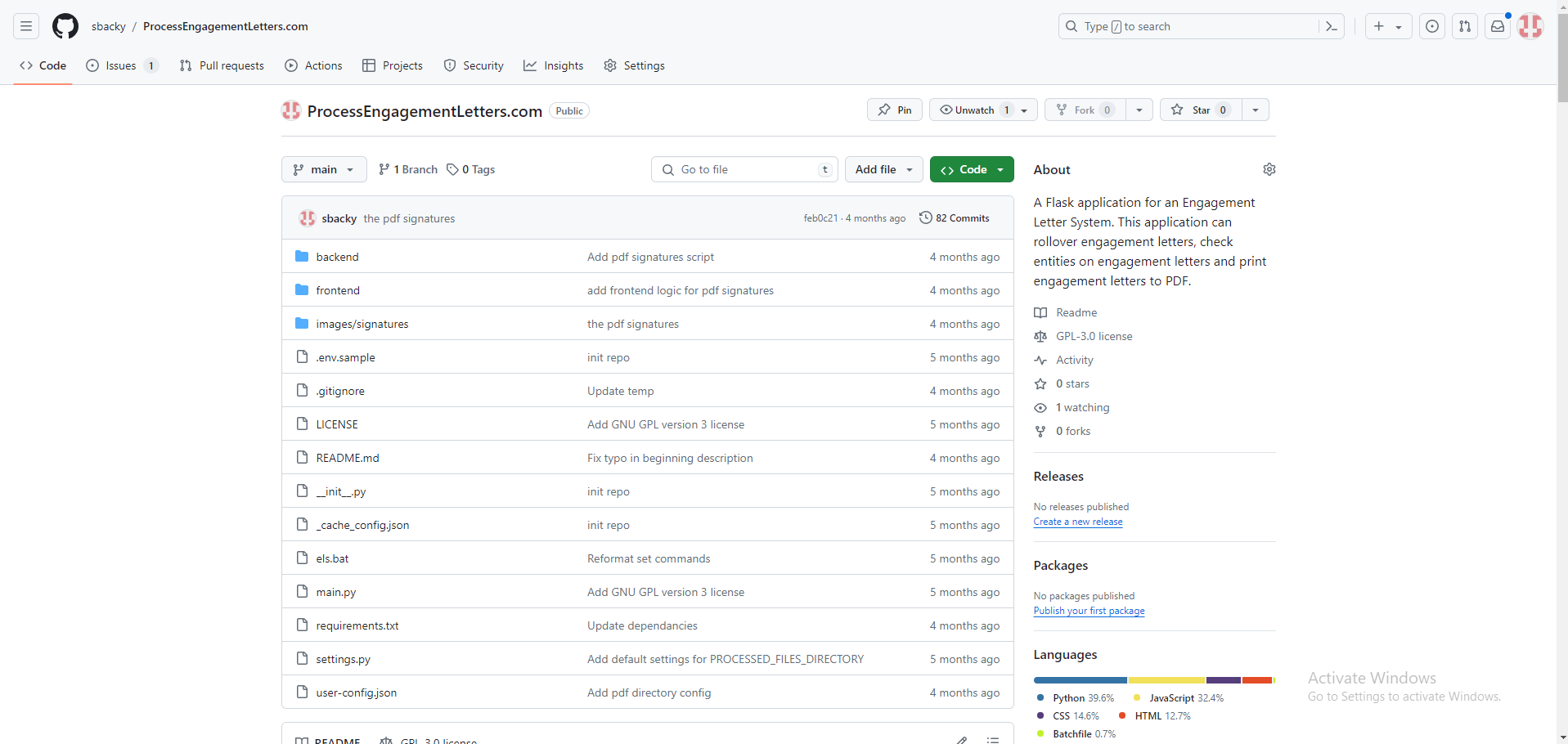Fork the repository
The height and width of the screenshot is (744, 1568).
point(1085,110)
